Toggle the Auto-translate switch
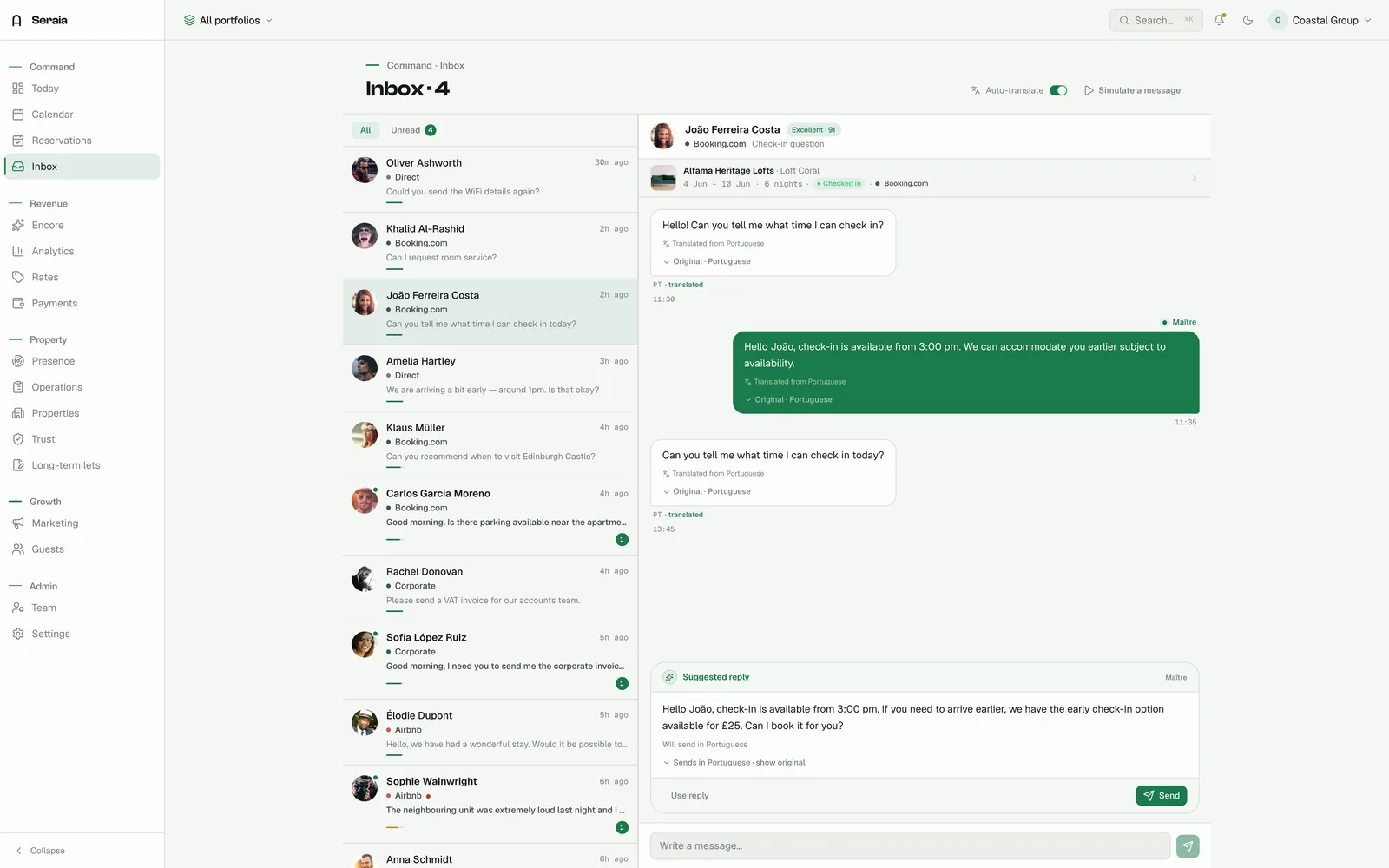 click(x=1058, y=90)
